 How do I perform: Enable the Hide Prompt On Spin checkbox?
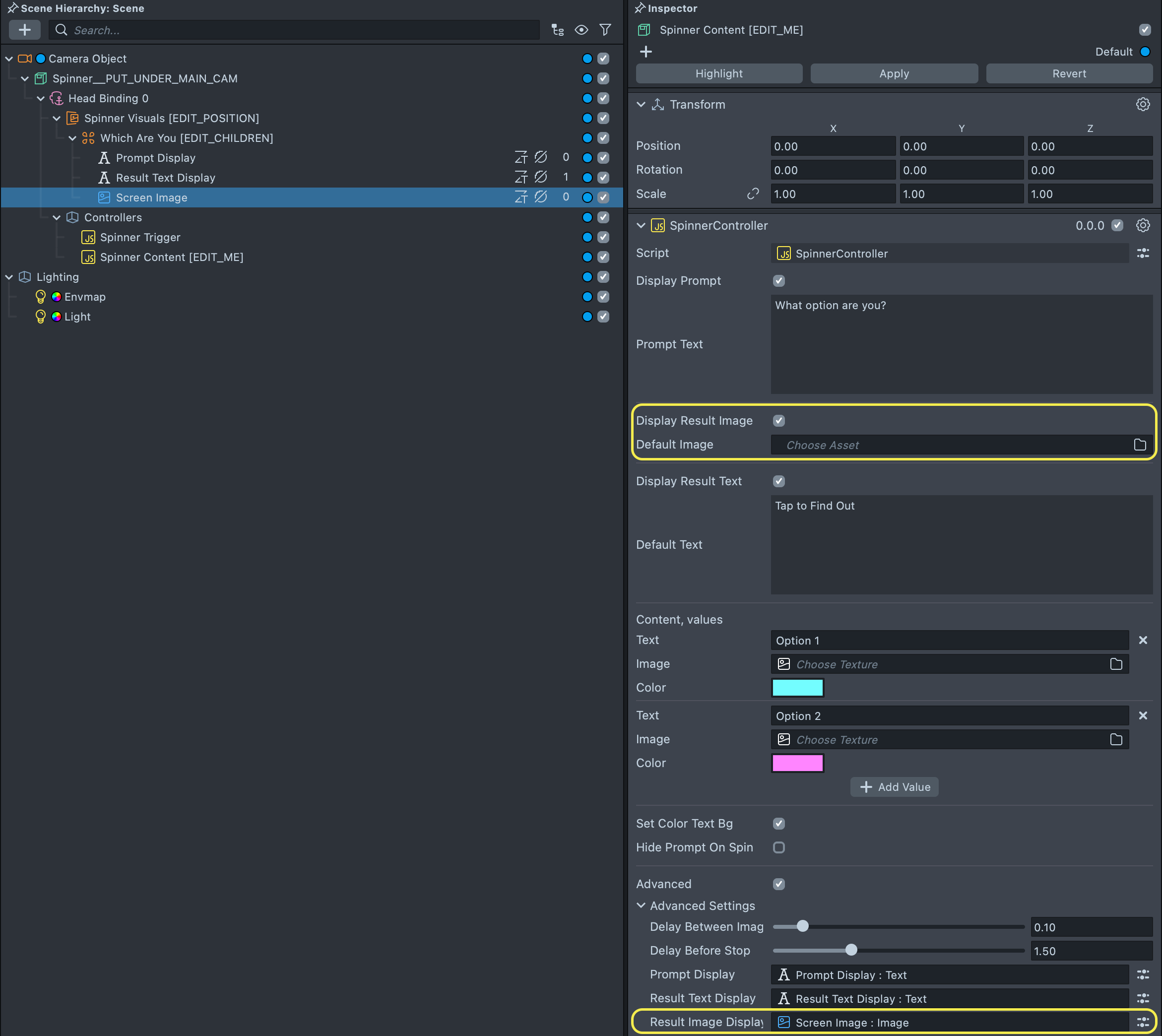point(778,847)
